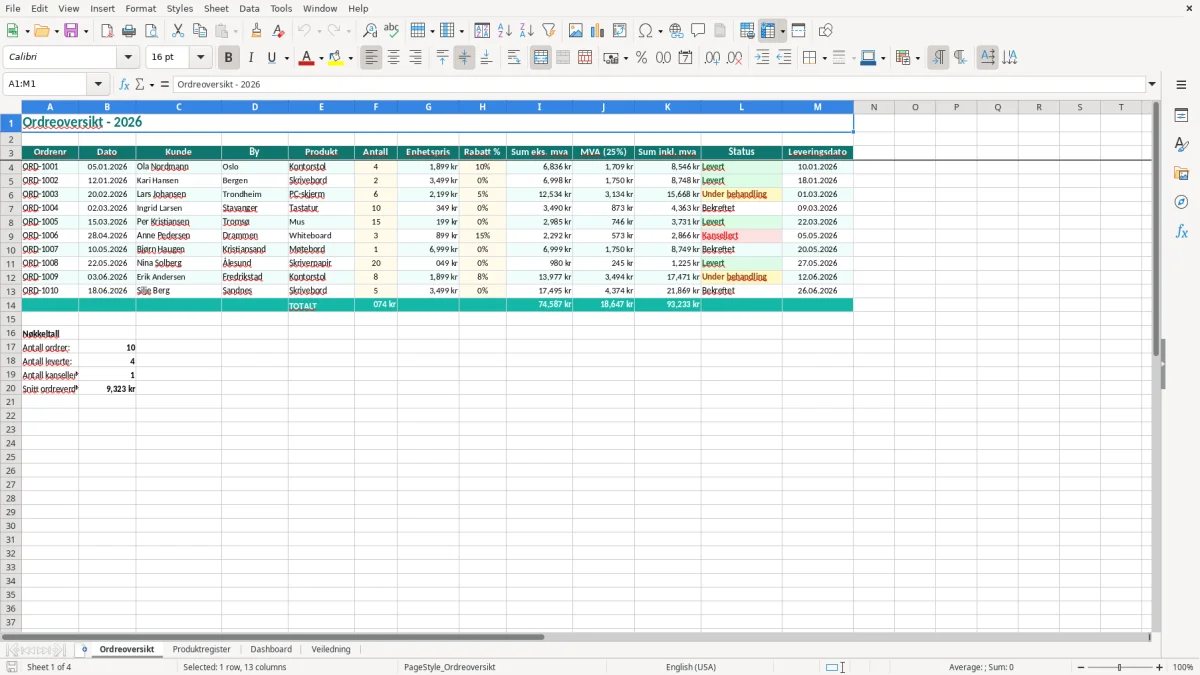
Task: Open the Format menu
Action: [x=141, y=8]
